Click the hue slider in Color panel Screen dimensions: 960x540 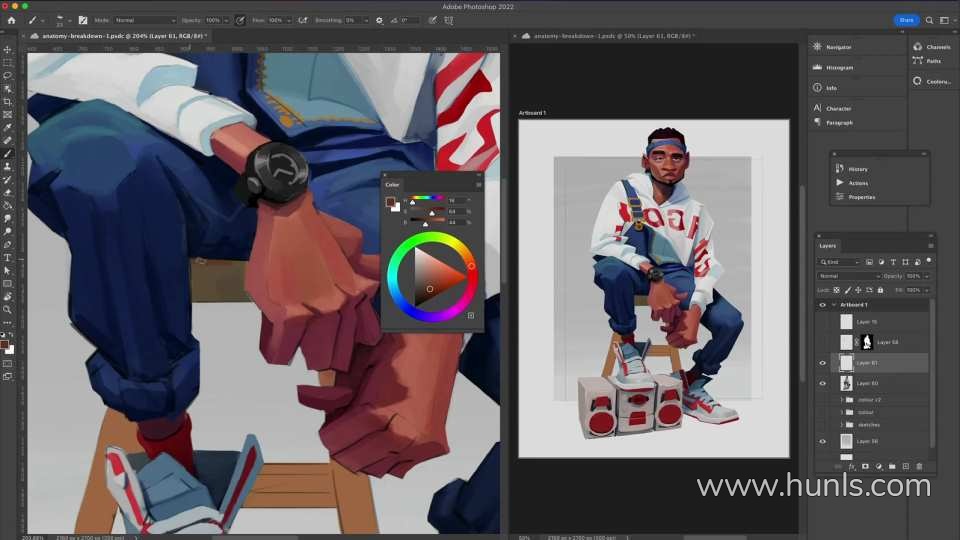pos(427,198)
